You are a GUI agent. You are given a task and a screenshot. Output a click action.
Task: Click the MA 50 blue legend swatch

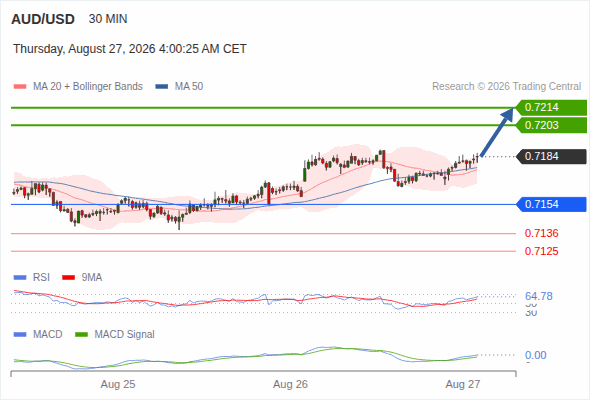(x=161, y=87)
